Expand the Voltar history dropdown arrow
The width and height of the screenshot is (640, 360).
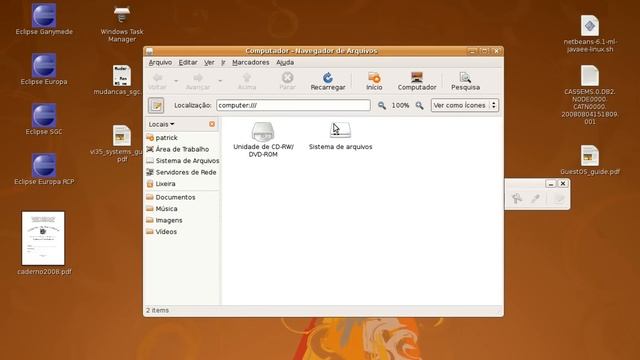176,81
